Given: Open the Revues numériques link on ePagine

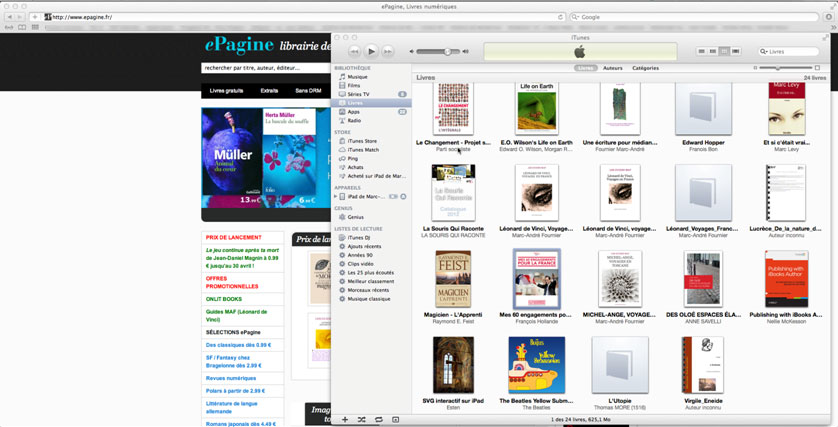Looking at the screenshot, I should 231,378.
